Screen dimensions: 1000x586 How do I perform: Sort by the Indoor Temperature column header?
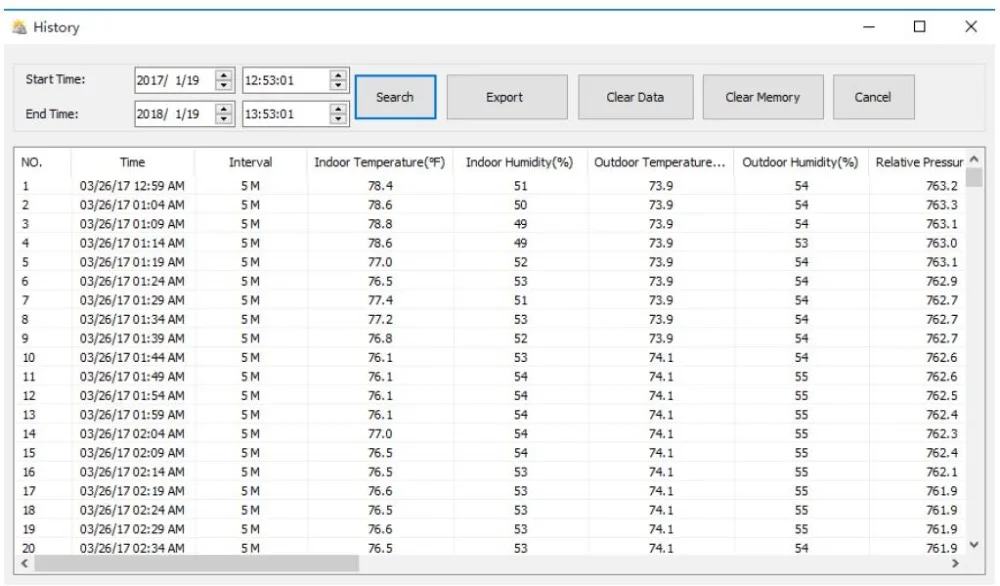(x=379, y=162)
